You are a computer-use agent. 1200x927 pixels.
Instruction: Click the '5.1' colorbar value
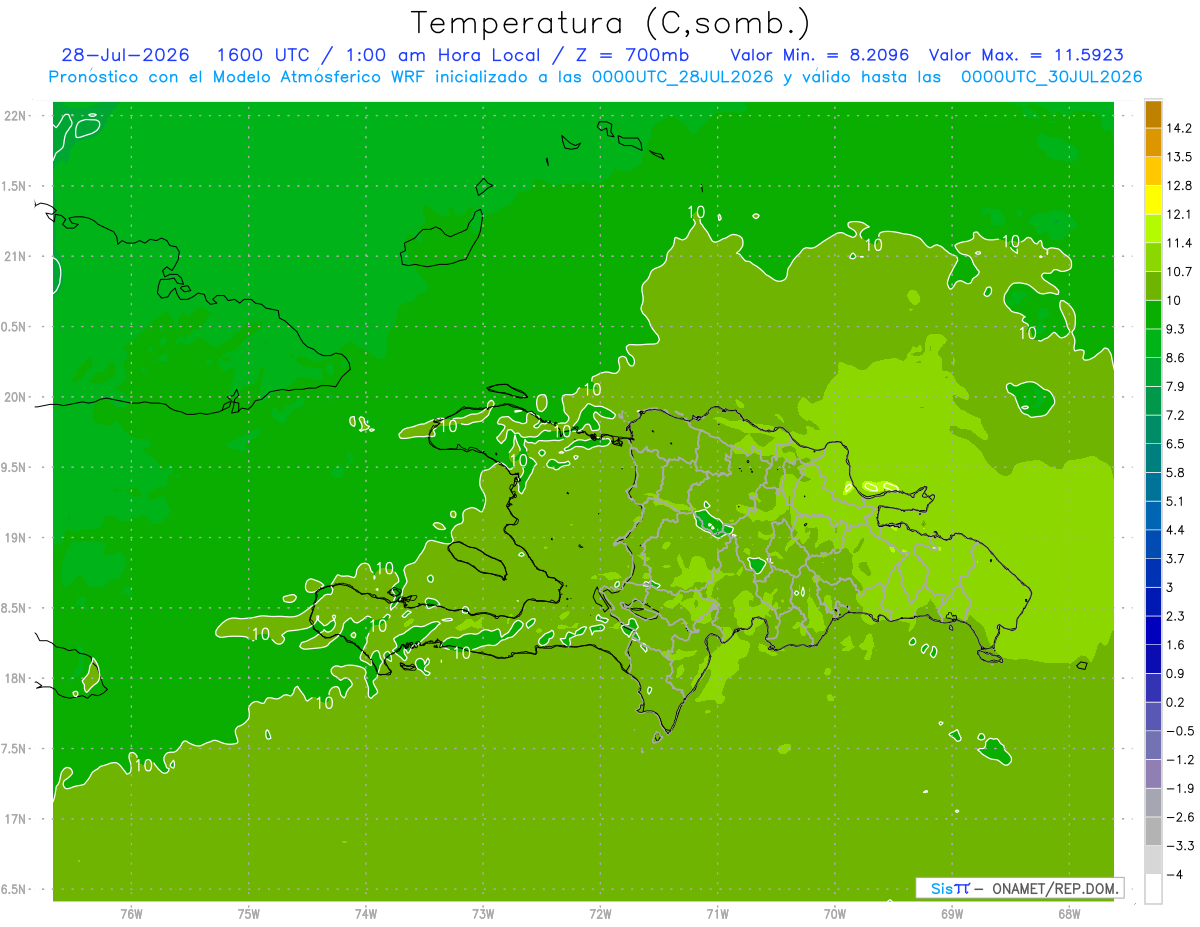coord(1174,501)
